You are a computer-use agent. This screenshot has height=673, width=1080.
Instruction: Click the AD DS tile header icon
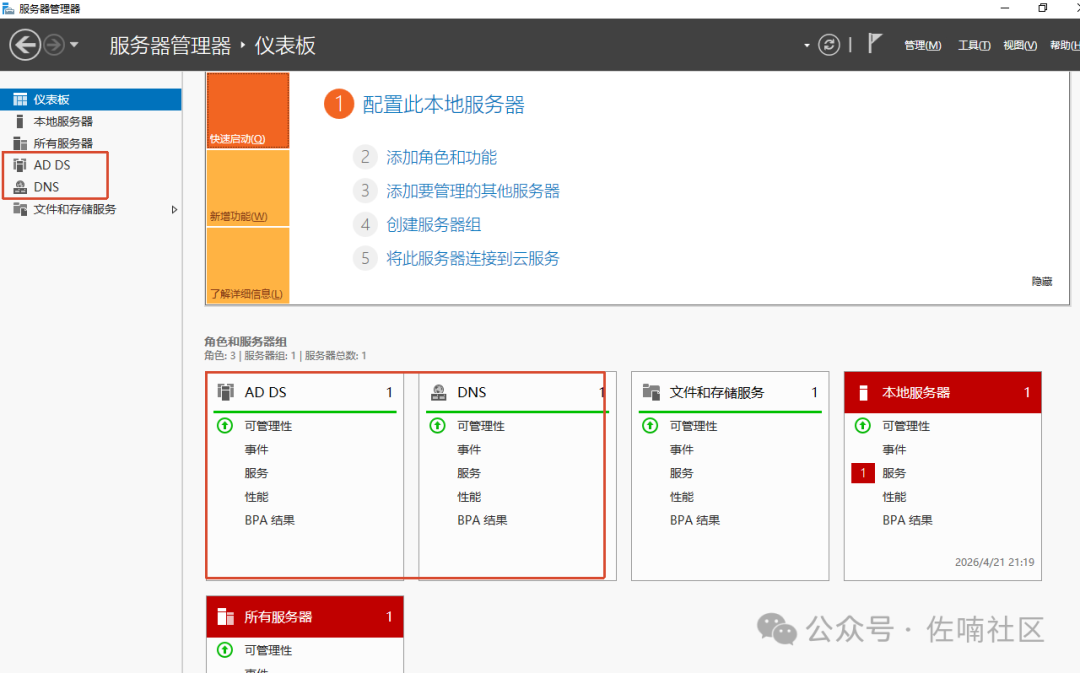coord(226,392)
